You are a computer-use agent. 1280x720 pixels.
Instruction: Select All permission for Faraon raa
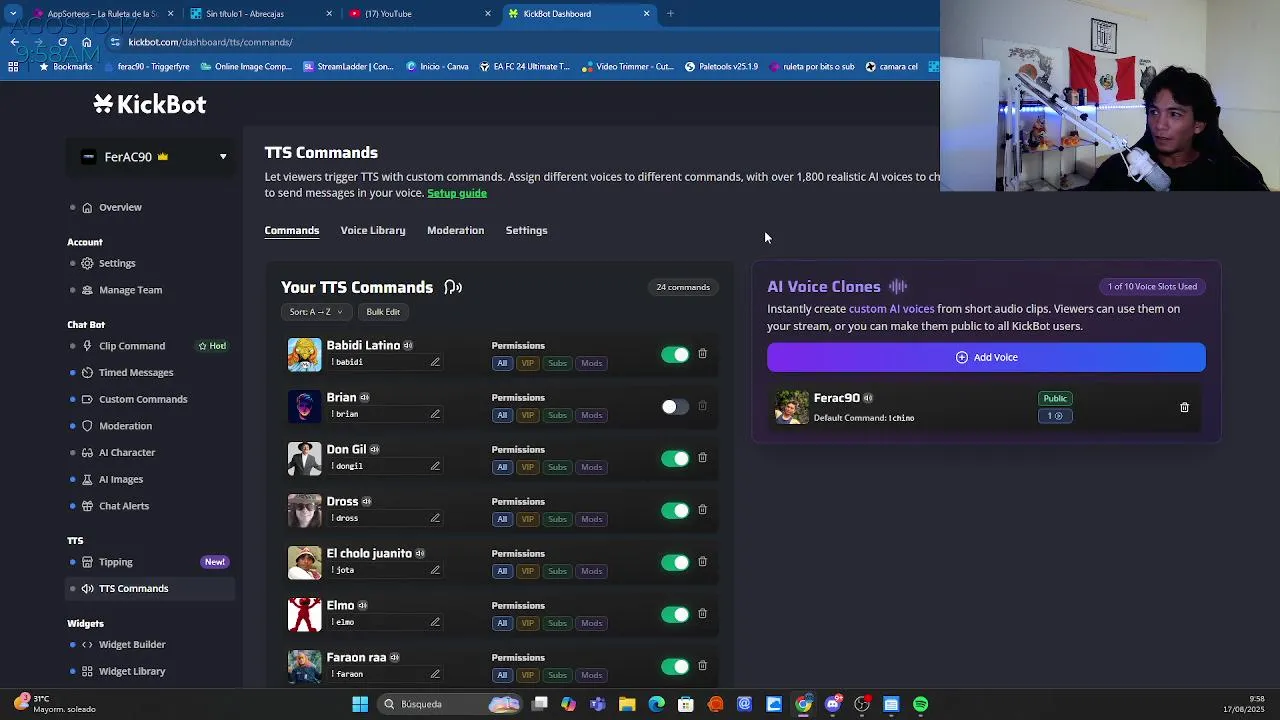tap(502, 675)
